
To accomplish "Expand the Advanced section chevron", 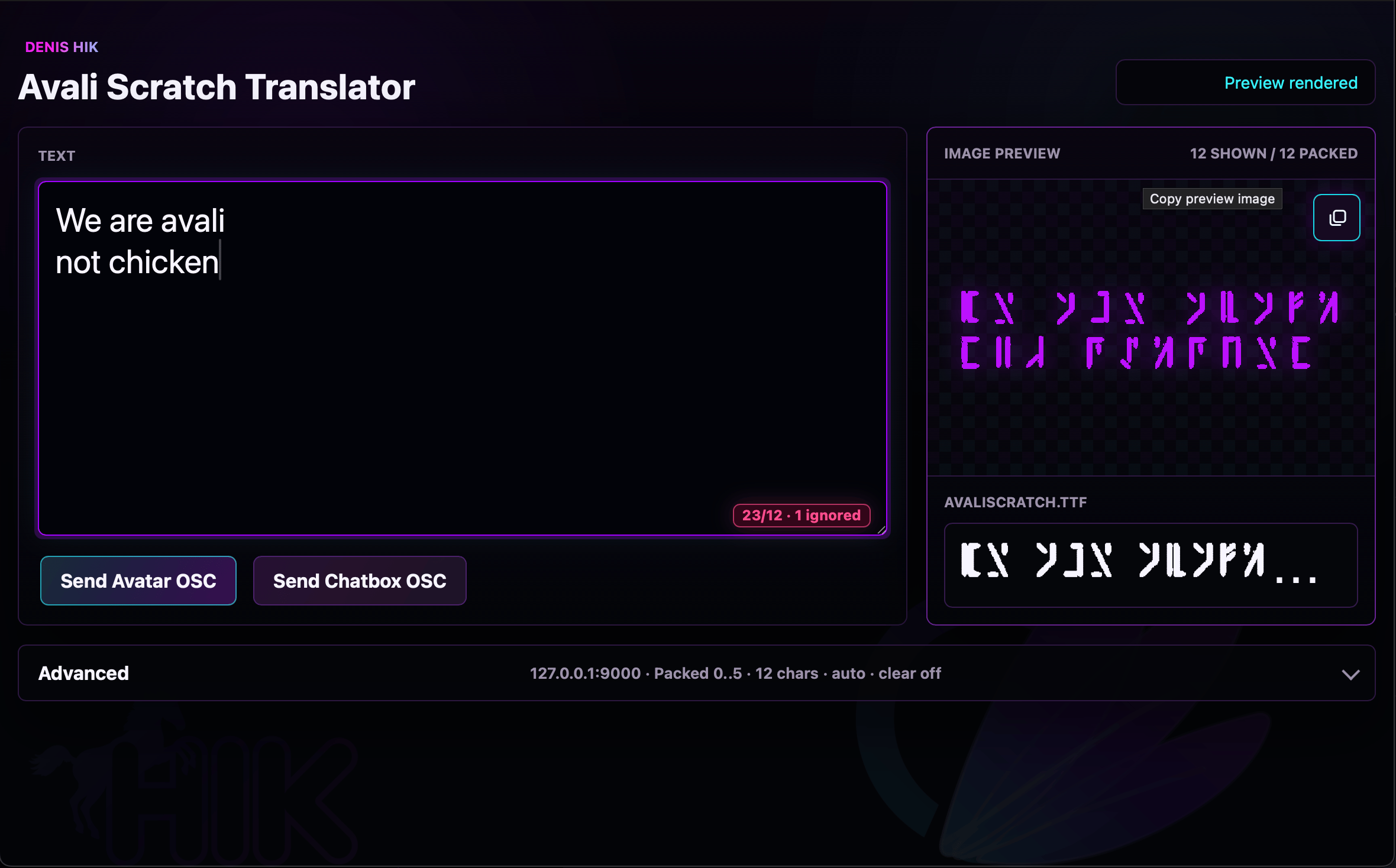I will 1350,675.
